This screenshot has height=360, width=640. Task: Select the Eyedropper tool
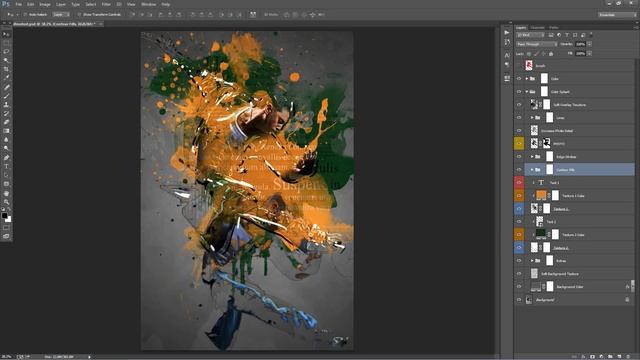(x=6, y=78)
